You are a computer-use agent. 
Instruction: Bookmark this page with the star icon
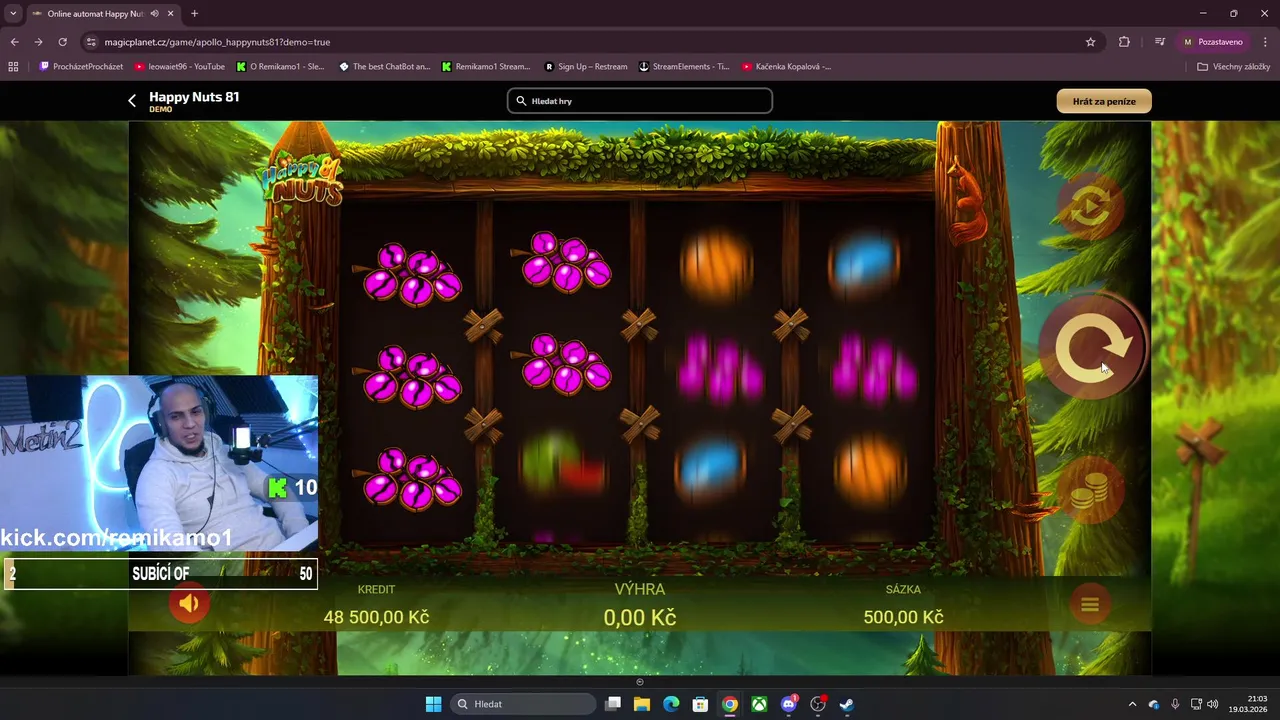(x=1090, y=42)
